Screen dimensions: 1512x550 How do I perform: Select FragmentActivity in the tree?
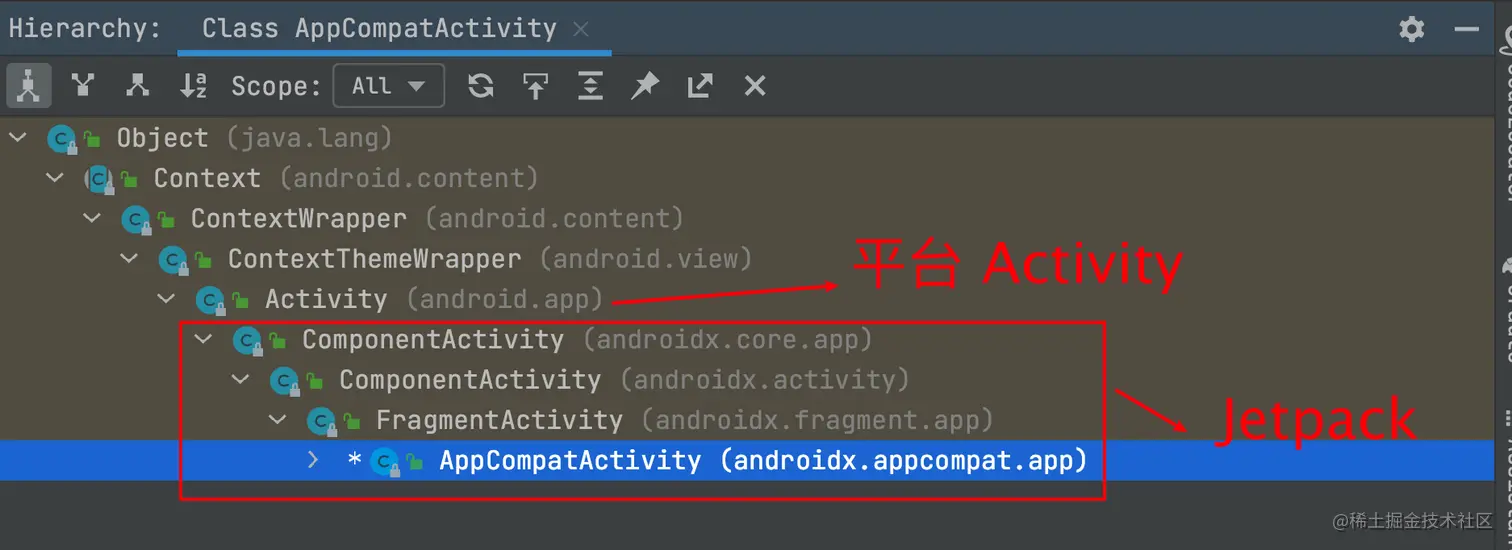[x=499, y=420]
